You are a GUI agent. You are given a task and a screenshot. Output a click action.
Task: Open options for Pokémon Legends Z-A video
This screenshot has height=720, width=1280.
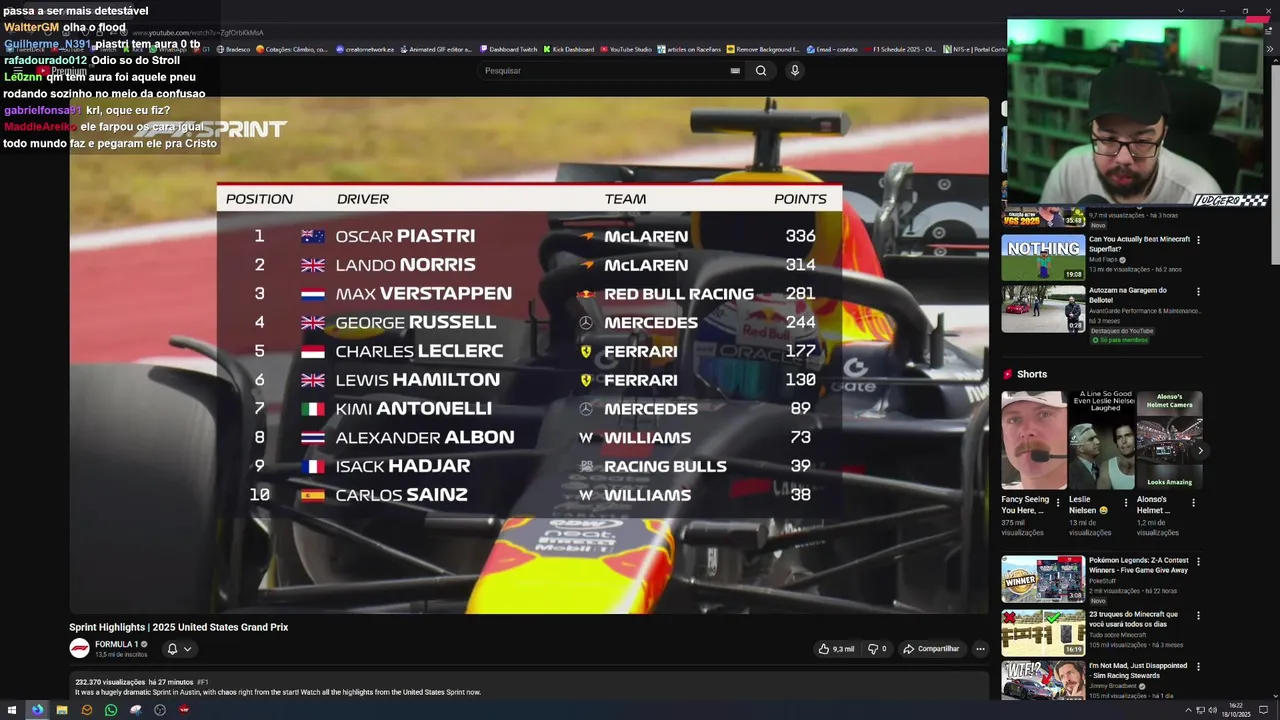point(1198,562)
